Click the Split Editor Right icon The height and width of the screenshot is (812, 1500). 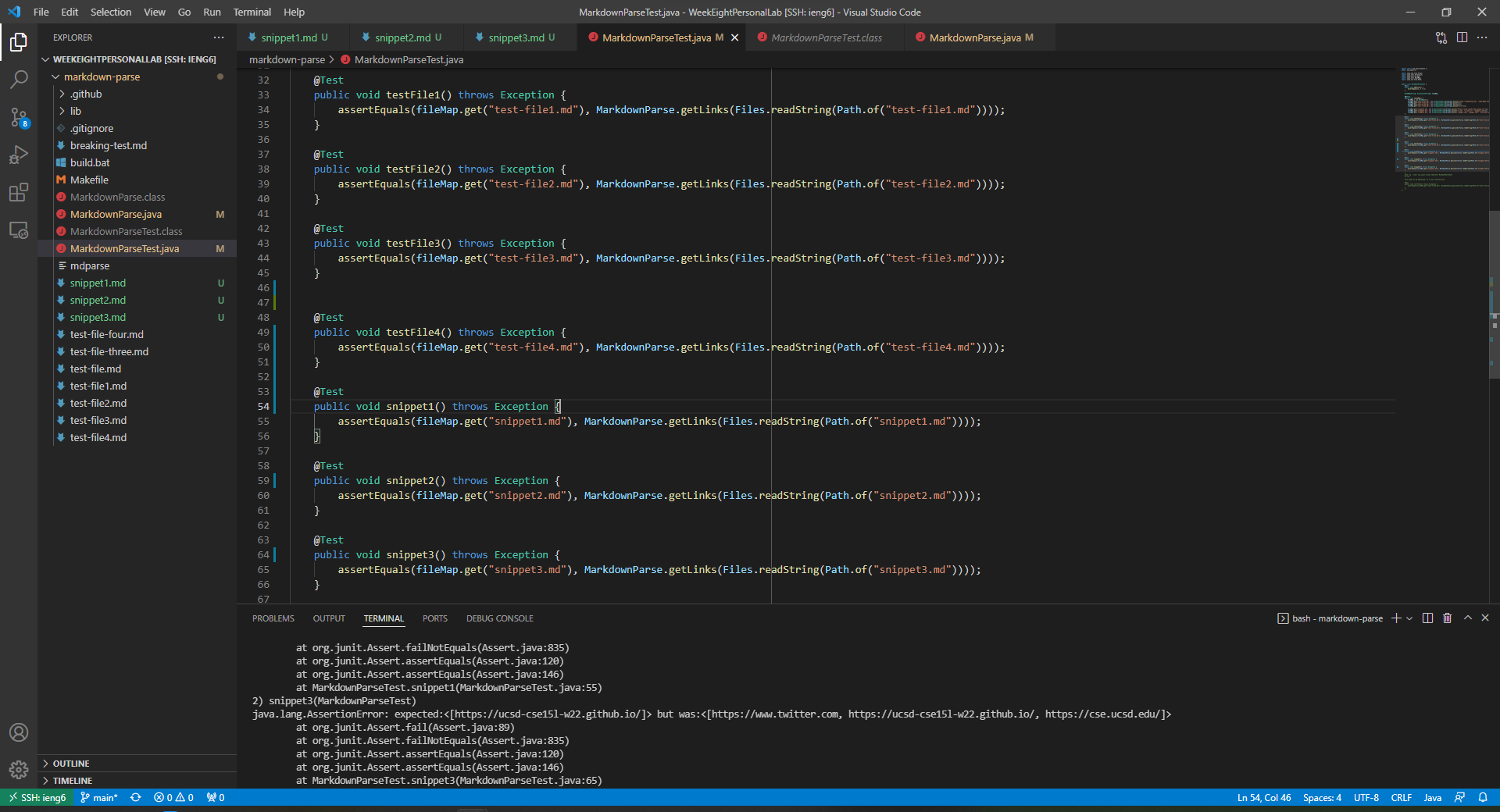tap(1462, 37)
